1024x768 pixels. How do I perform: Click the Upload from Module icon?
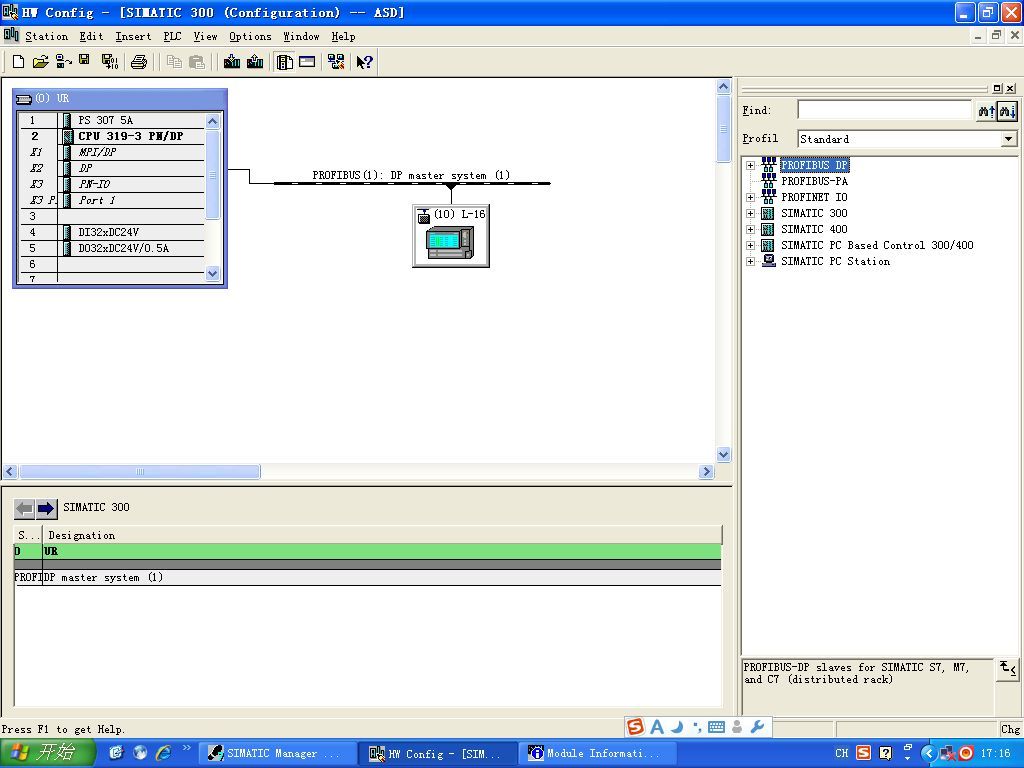[x=255, y=62]
